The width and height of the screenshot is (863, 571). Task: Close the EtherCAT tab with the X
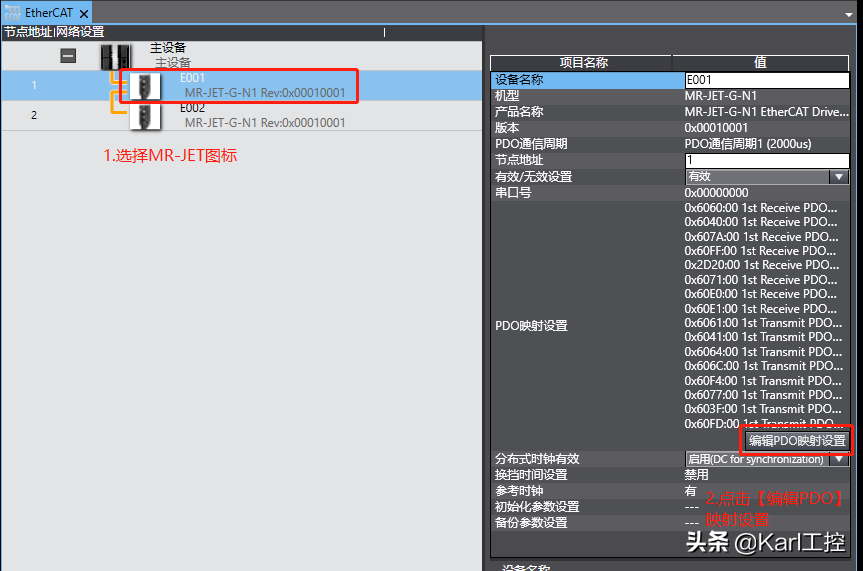83,13
